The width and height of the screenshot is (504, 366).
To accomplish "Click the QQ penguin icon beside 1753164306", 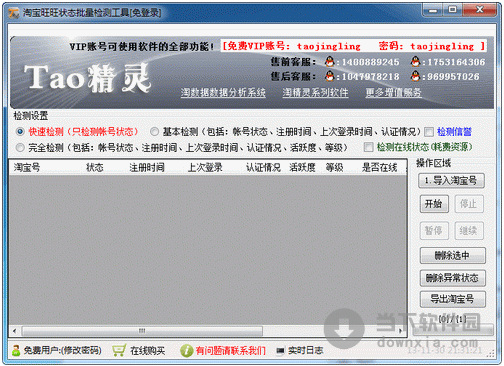I will coord(415,62).
